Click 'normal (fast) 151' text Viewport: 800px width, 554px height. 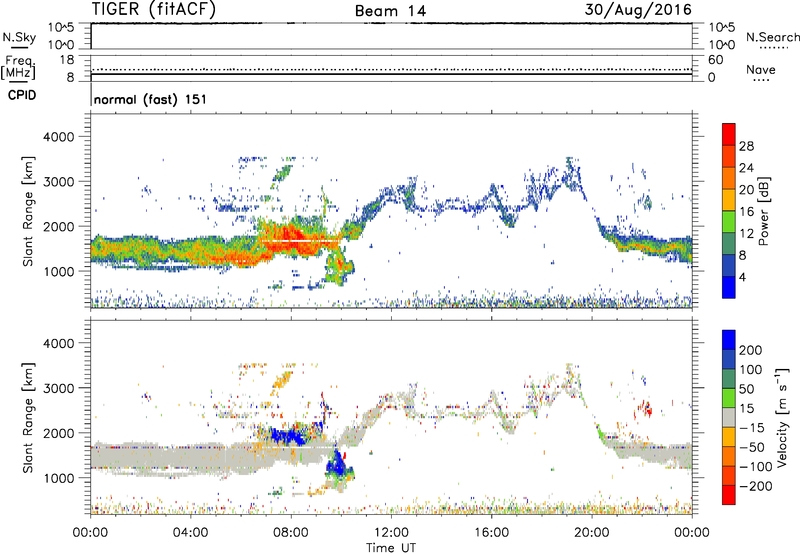[151, 99]
